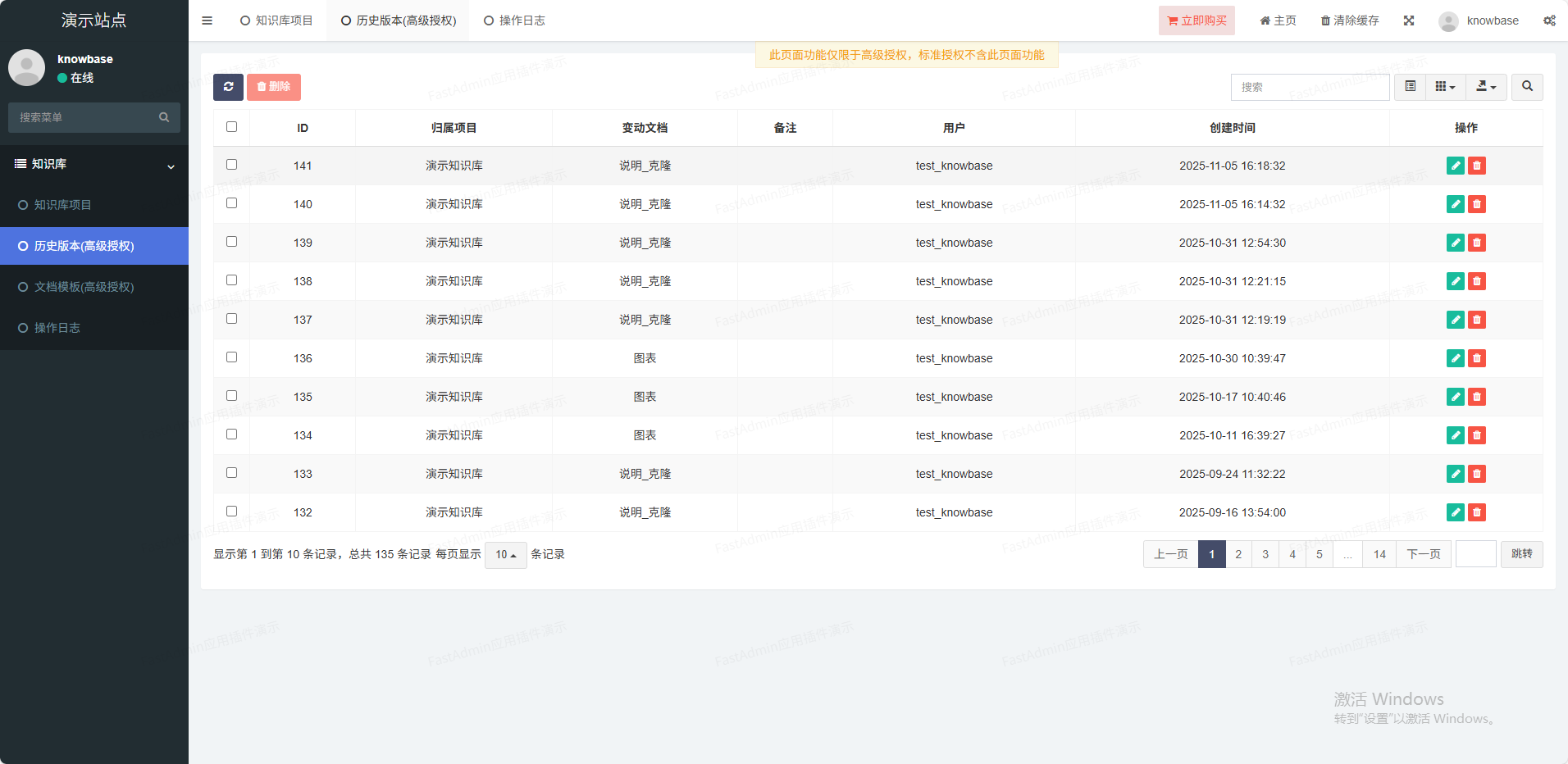Open the settings gears icon at top right
This screenshot has height=764, width=1568.
pos(1549,20)
